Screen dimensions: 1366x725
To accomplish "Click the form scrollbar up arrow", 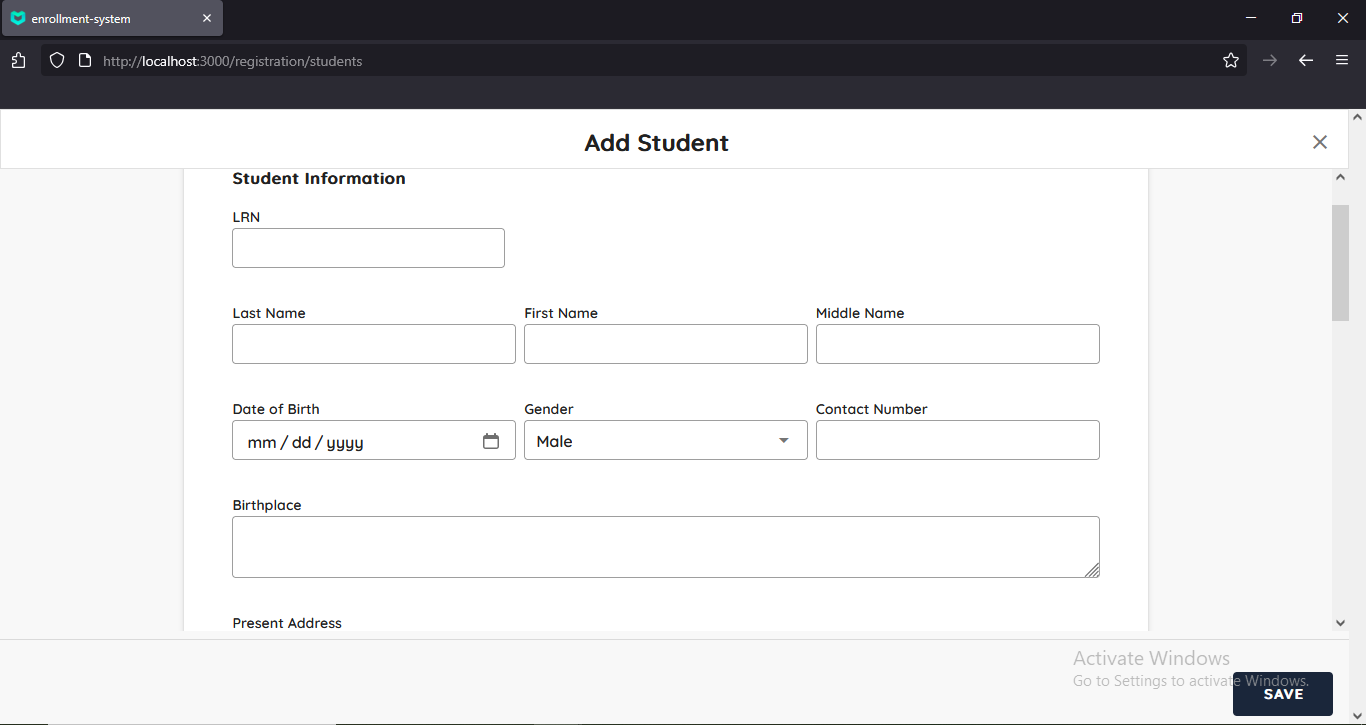I will point(1341,177).
